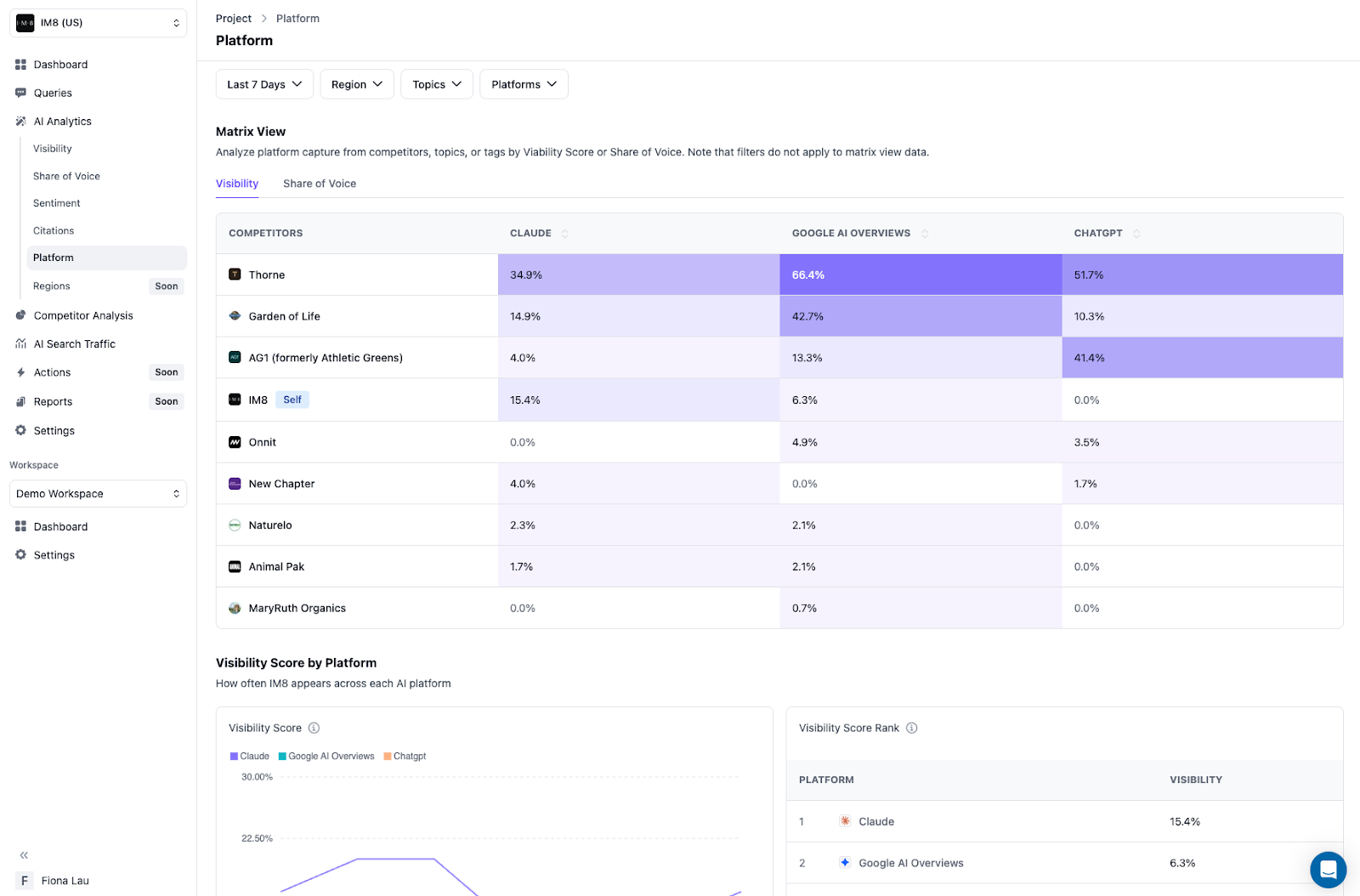The width and height of the screenshot is (1360, 896).
Task: Sort the Claude column using its sort icon
Action: (564, 233)
